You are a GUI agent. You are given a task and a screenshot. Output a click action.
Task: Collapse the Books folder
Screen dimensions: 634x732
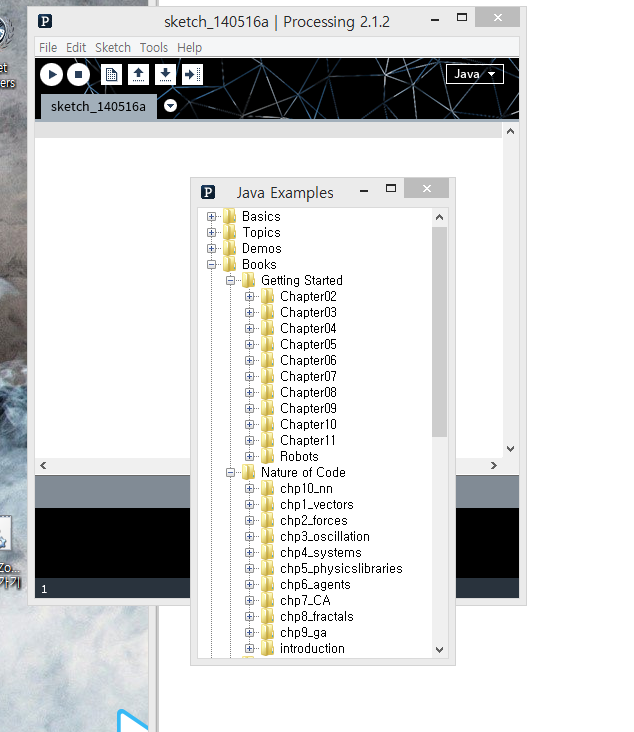[211, 265]
